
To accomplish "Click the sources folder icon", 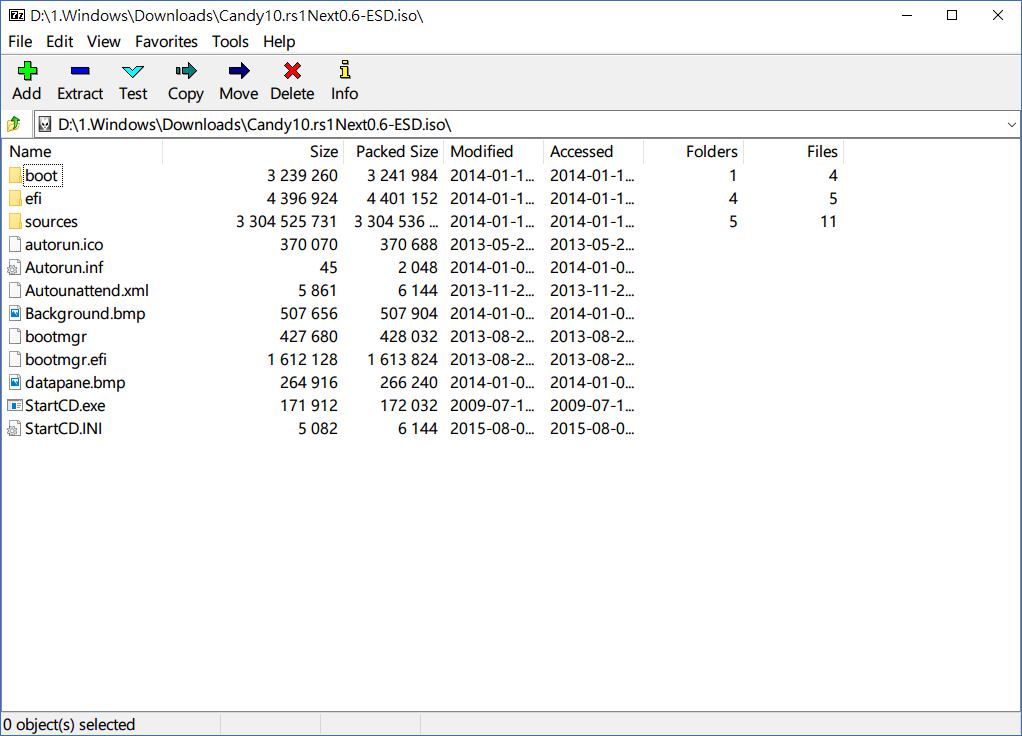I will tap(15, 221).
